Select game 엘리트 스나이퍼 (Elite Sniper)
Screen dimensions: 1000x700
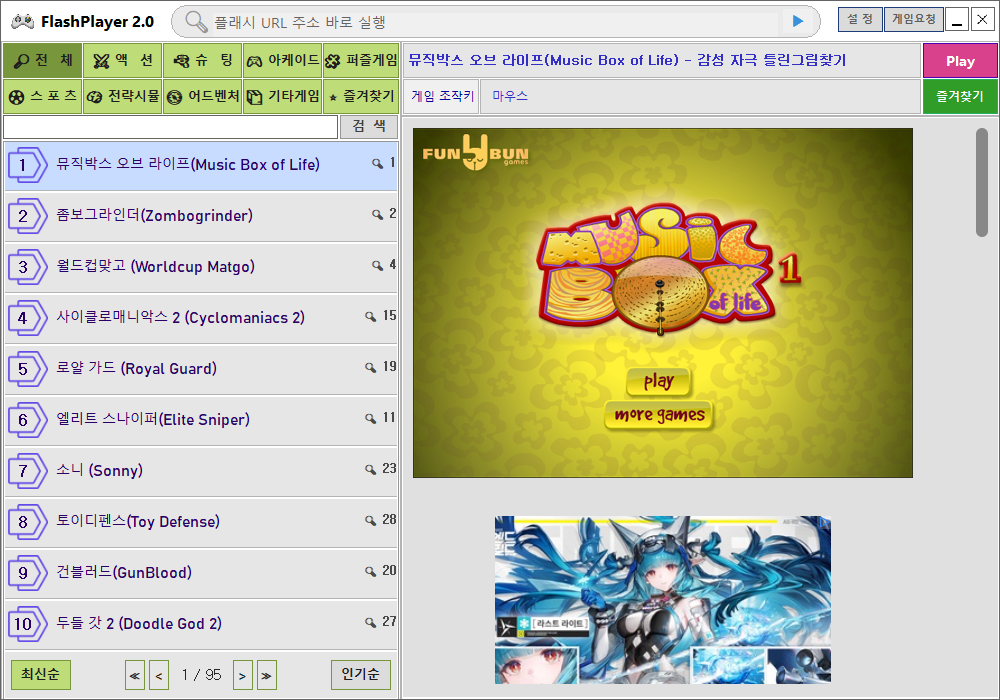(201, 420)
